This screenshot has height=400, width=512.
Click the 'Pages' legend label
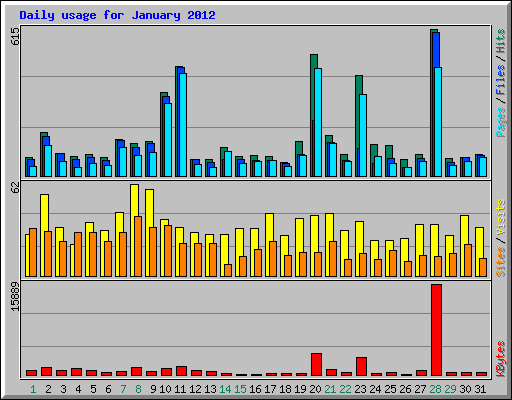point(500,122)
